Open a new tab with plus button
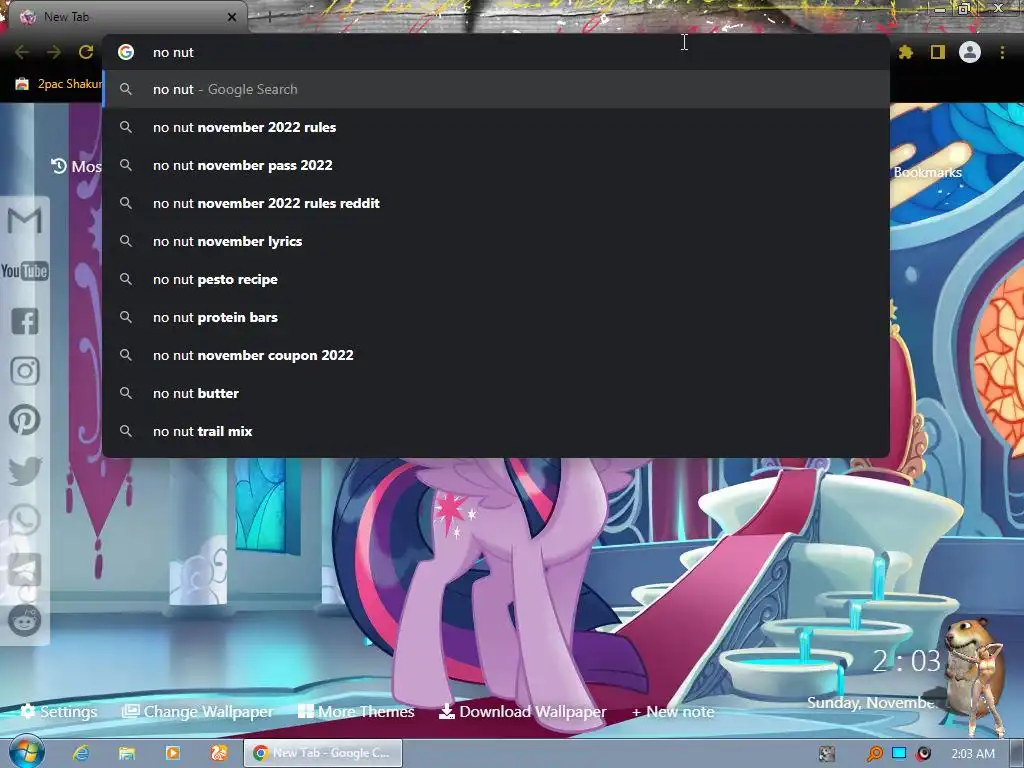 270,18
